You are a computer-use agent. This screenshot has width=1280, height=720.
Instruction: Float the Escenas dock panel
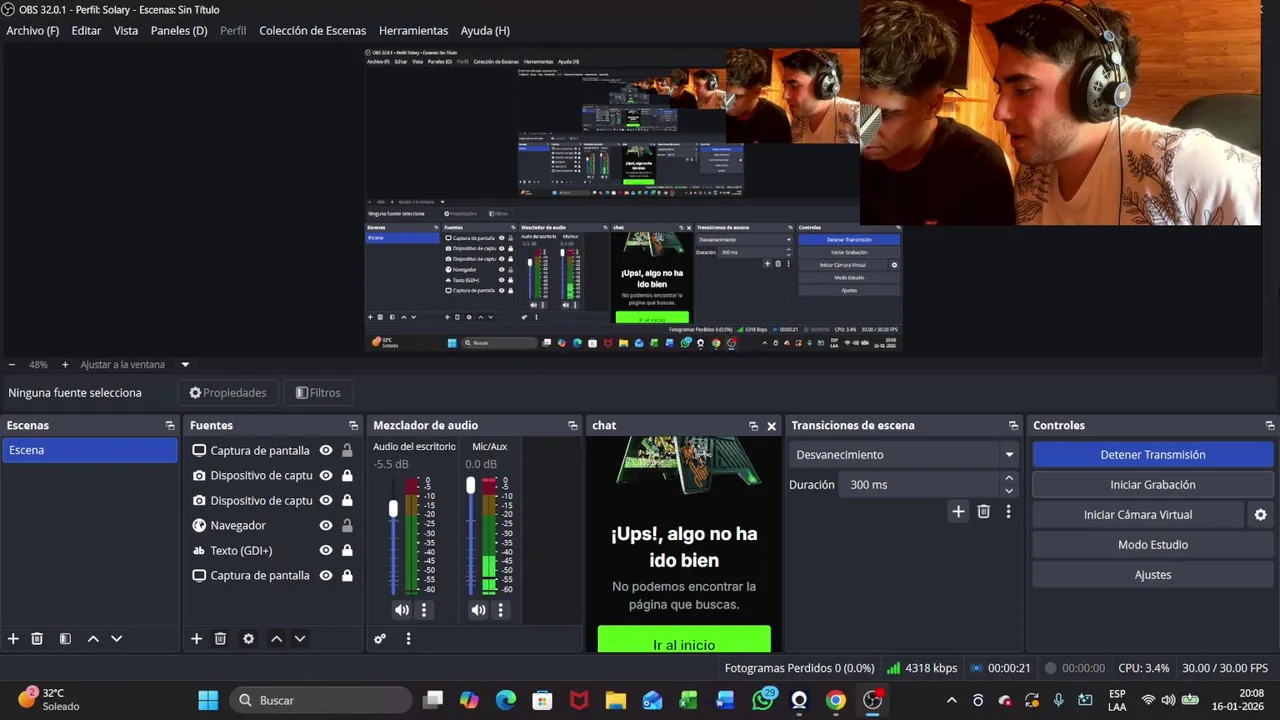[x=170, y=426]
